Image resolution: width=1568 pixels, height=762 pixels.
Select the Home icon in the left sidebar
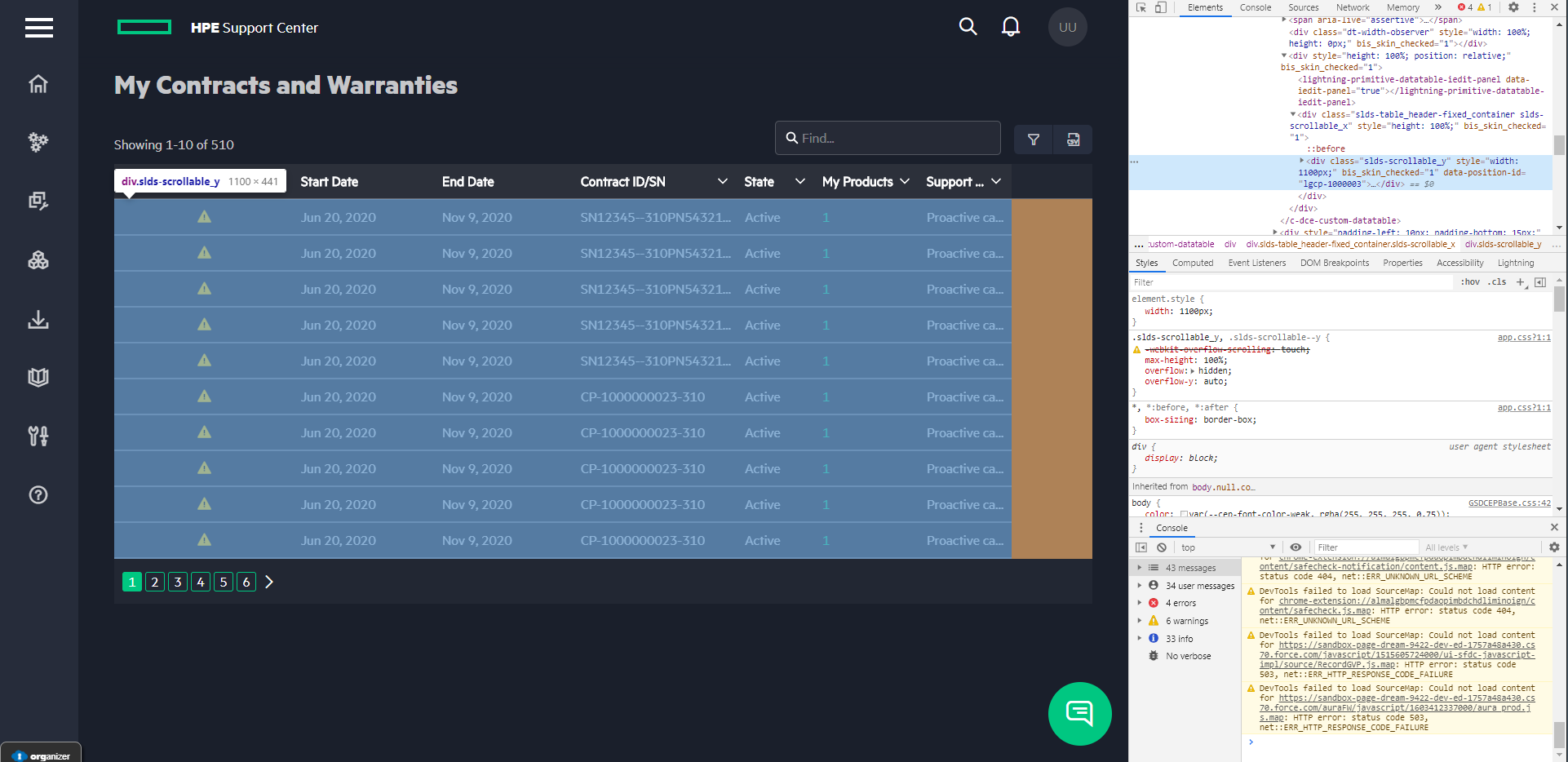38,84
